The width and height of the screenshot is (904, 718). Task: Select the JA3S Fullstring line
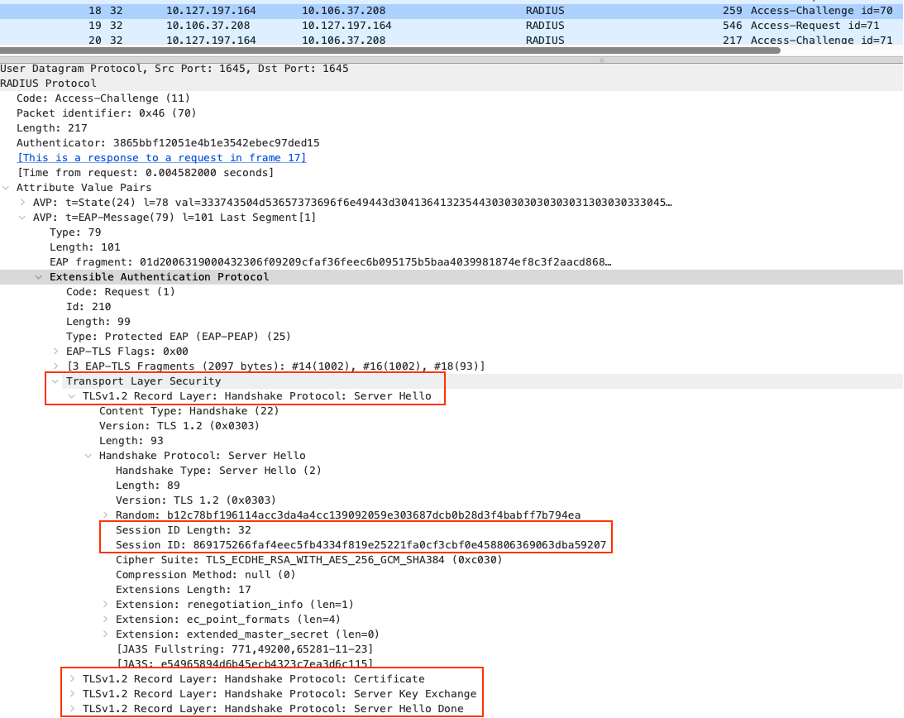pyautogui.click(x=245, y=649)
